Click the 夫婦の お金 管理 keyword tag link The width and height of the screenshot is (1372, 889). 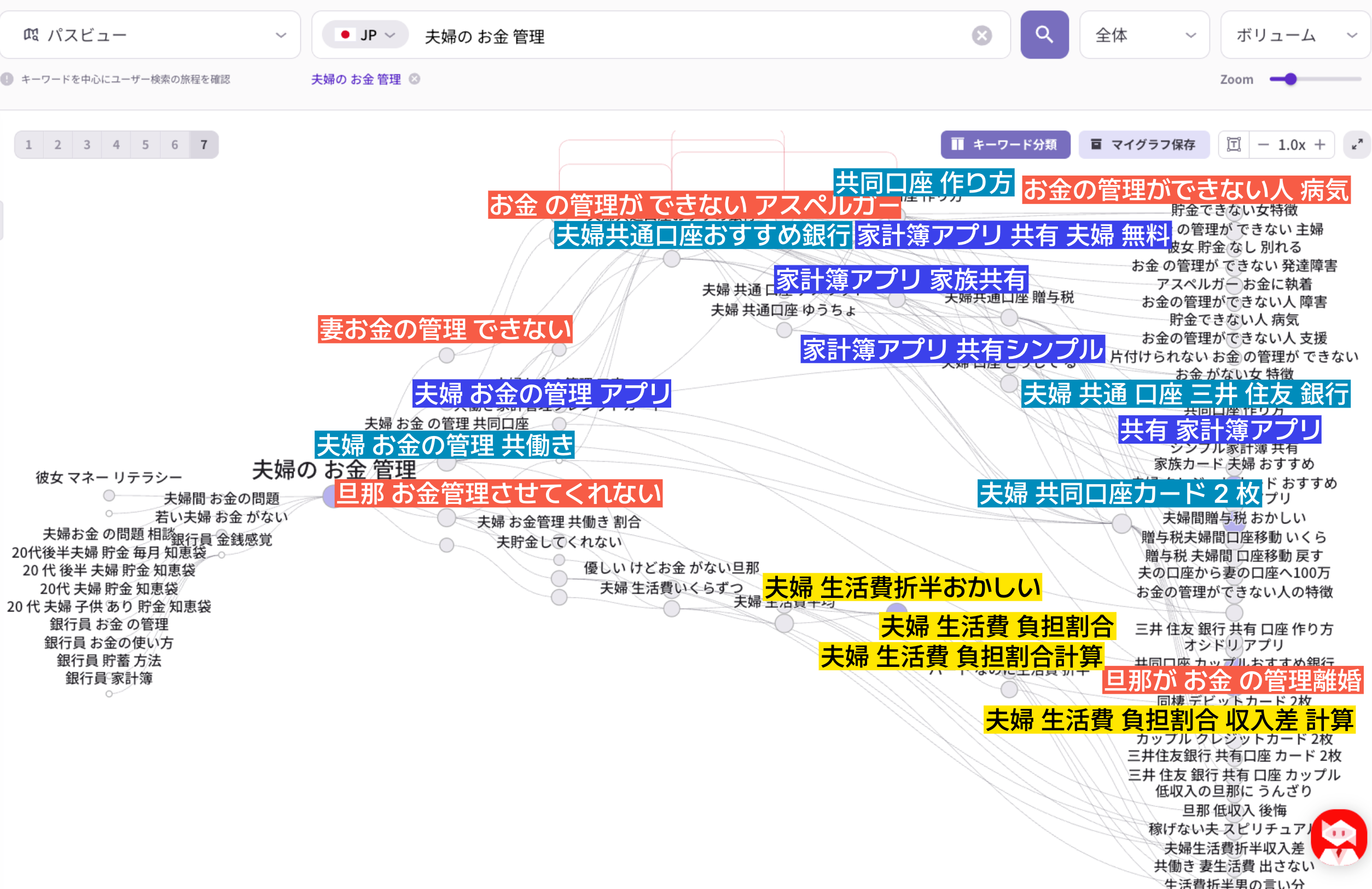click(356, 79)
